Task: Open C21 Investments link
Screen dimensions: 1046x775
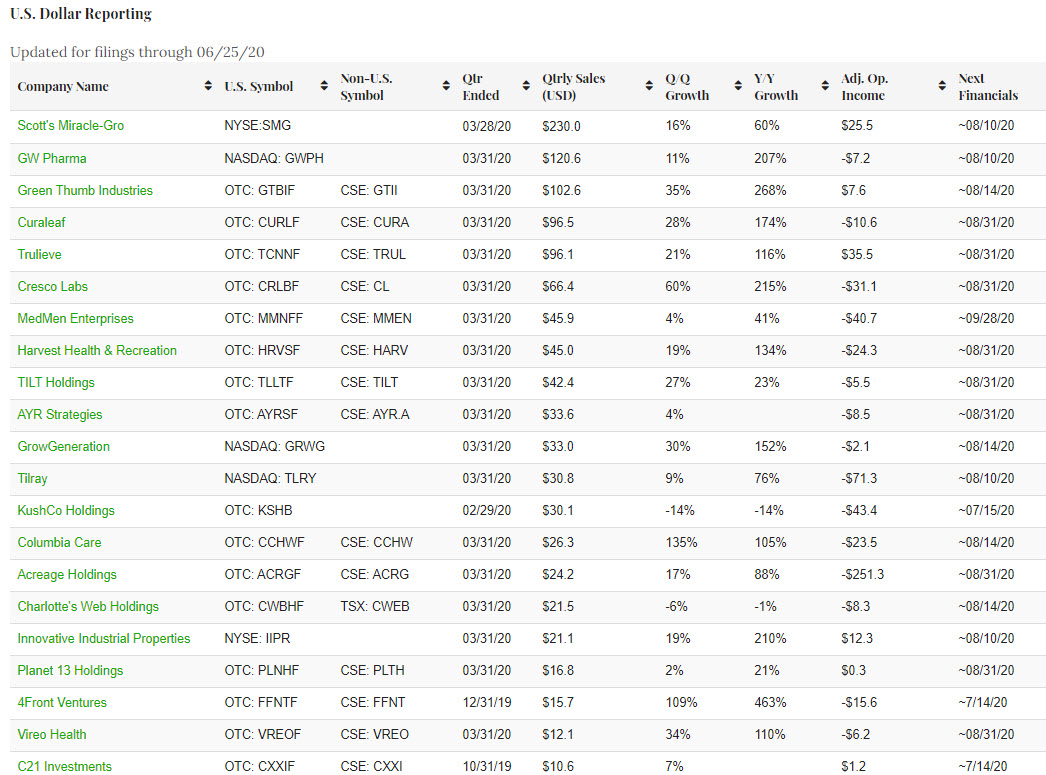Action: (x=65, y=766)
